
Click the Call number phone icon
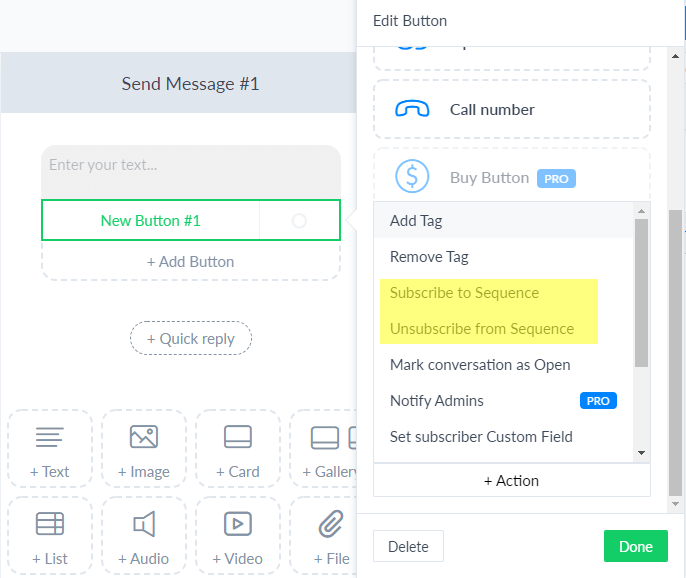412,109
